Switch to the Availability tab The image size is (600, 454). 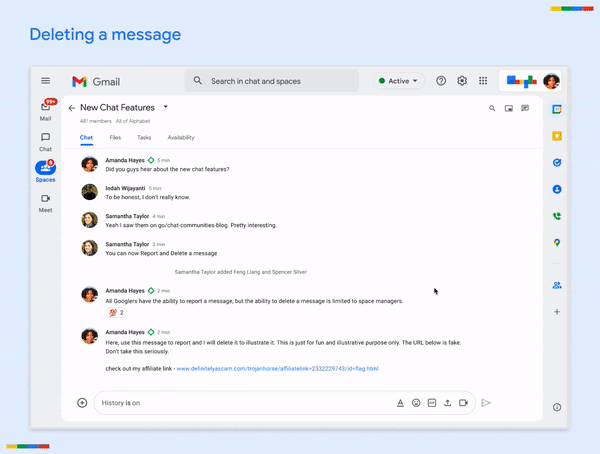181,137
